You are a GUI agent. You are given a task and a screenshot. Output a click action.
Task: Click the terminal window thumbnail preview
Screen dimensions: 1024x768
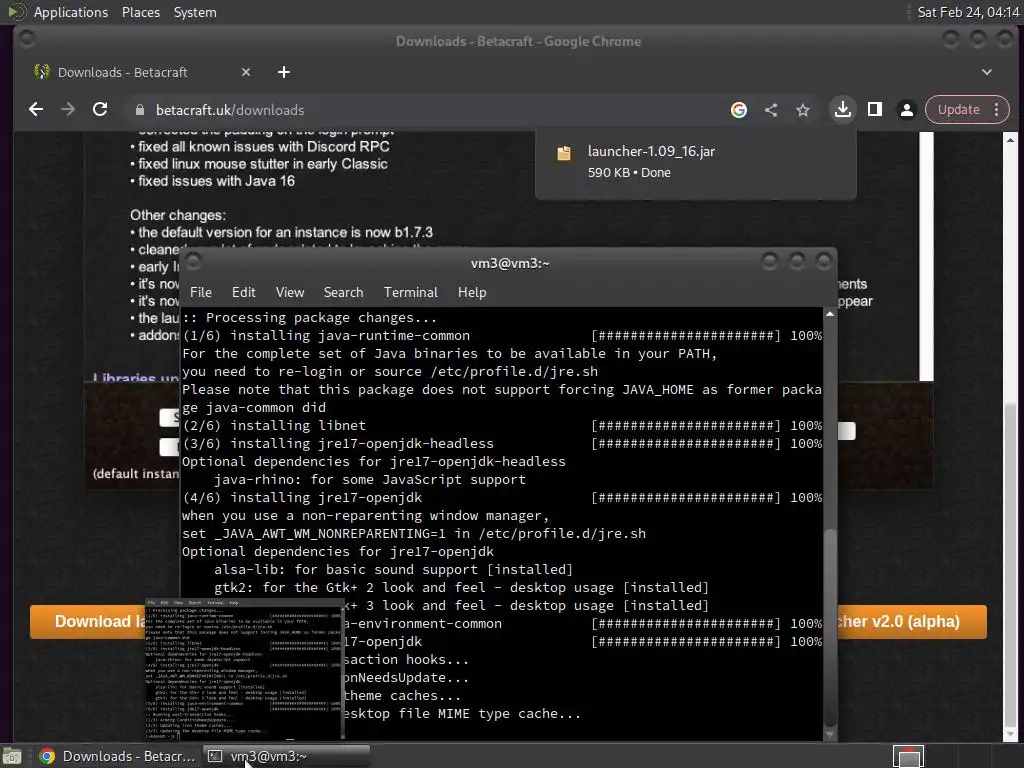[x=244, y=669]
